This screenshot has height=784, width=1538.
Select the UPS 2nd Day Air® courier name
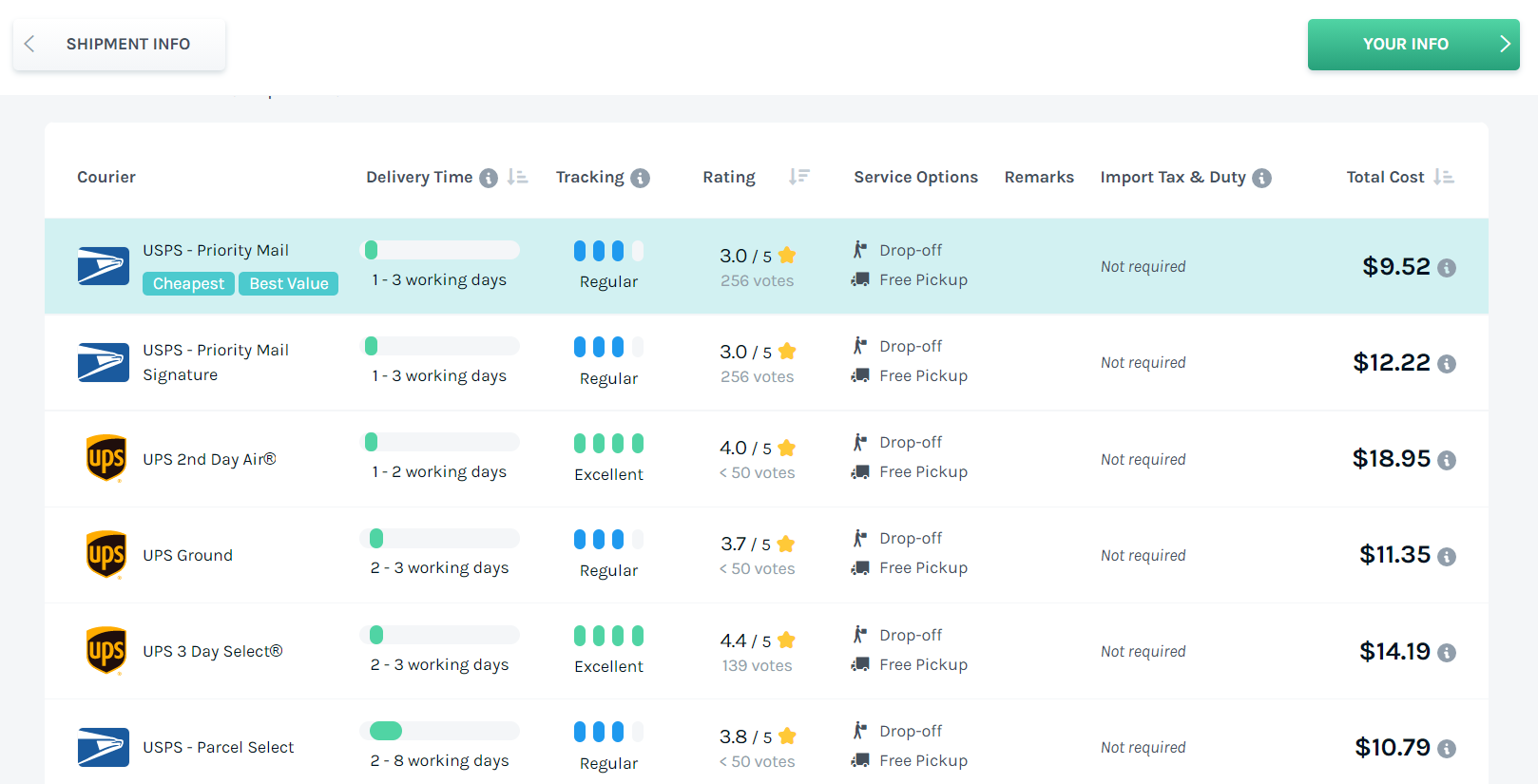click(x=209, y=459)
